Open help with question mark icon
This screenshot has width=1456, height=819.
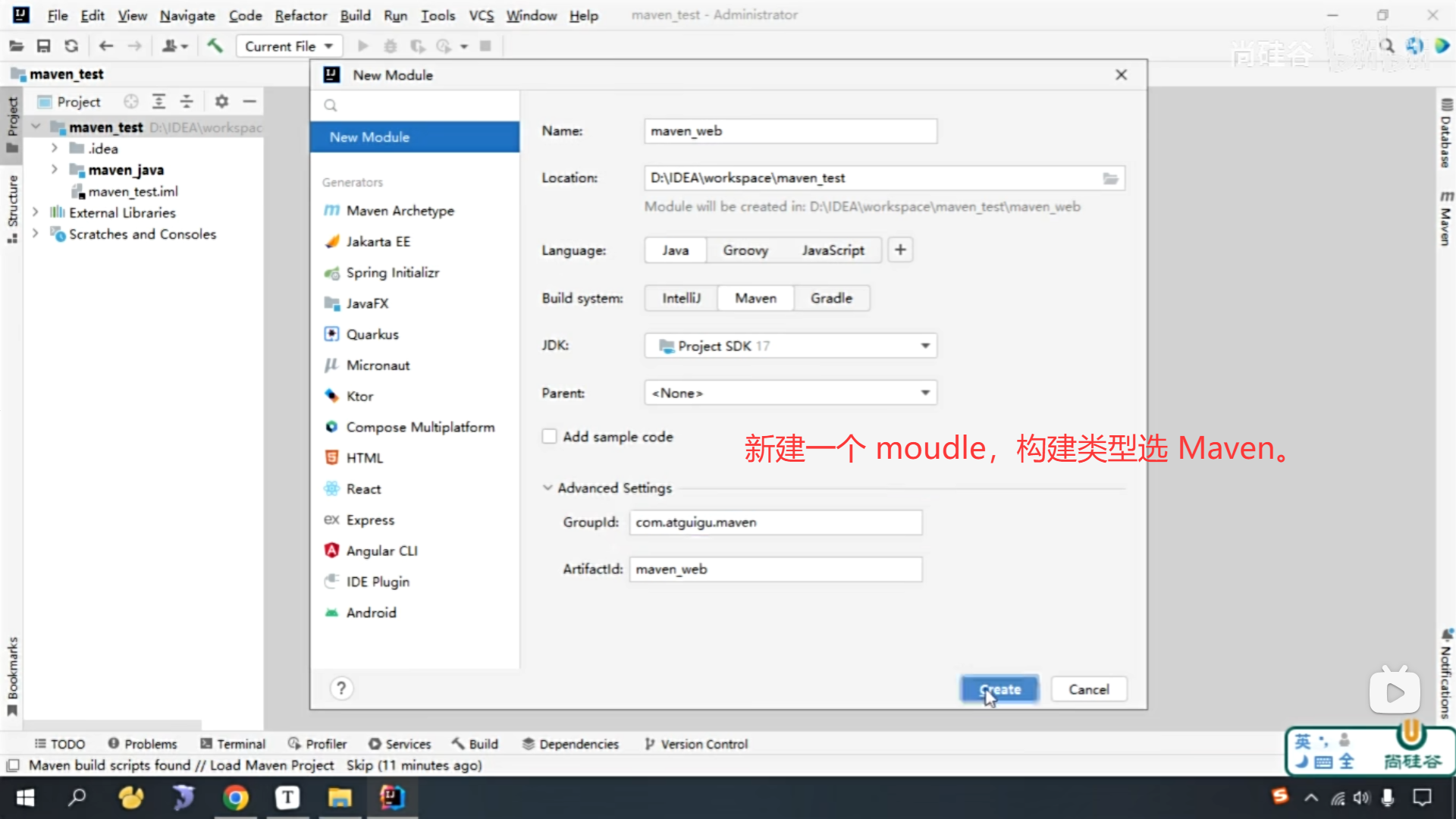341,688
